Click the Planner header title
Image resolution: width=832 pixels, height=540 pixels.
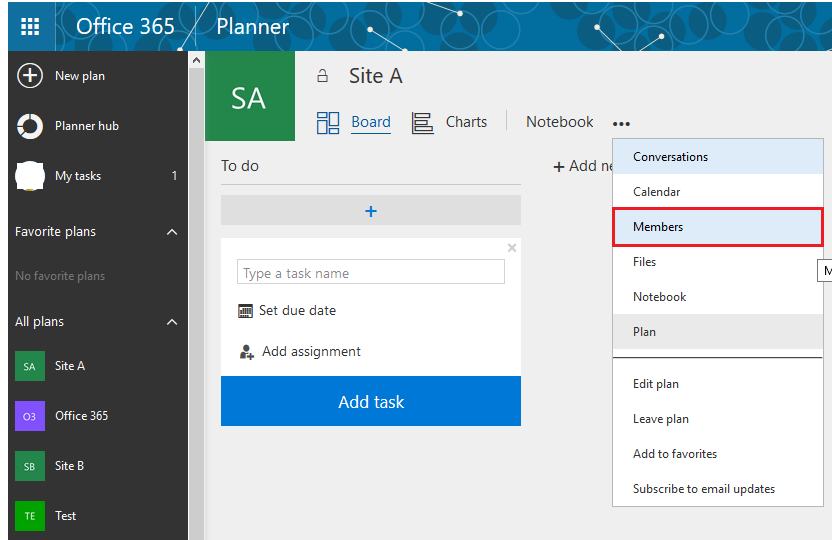click(253, 27)
